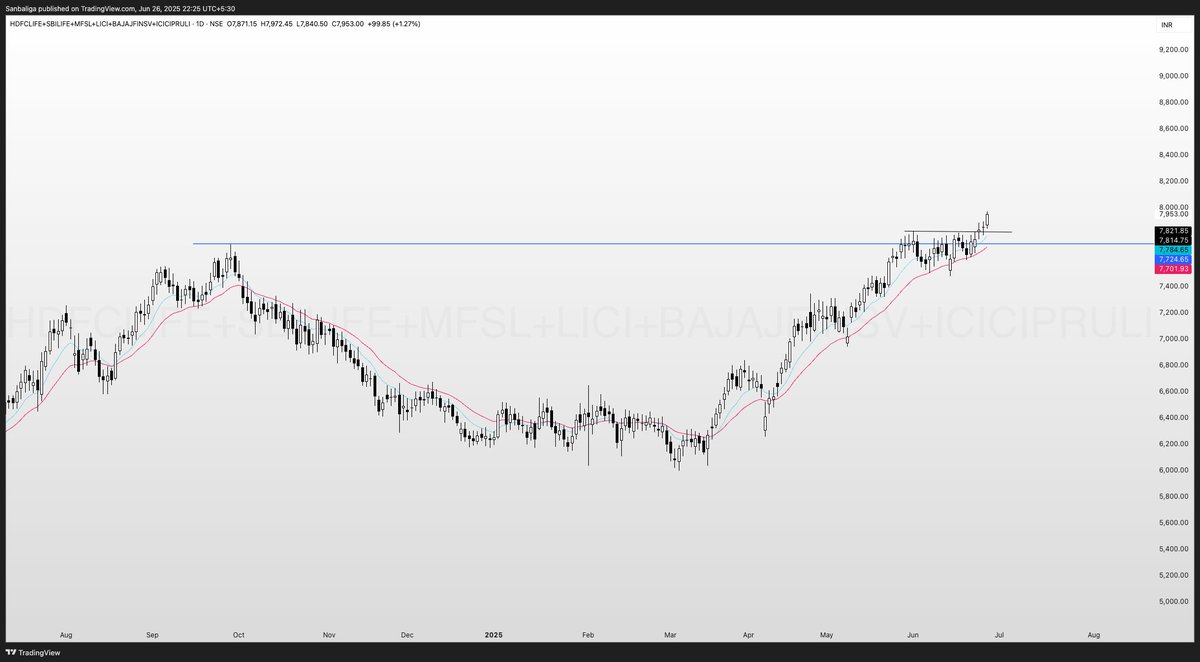The width and height of the screenshot is (1200, 662).
Task: Click the 6,400.00 price axis label
Action: click(x=1174, y=417)
